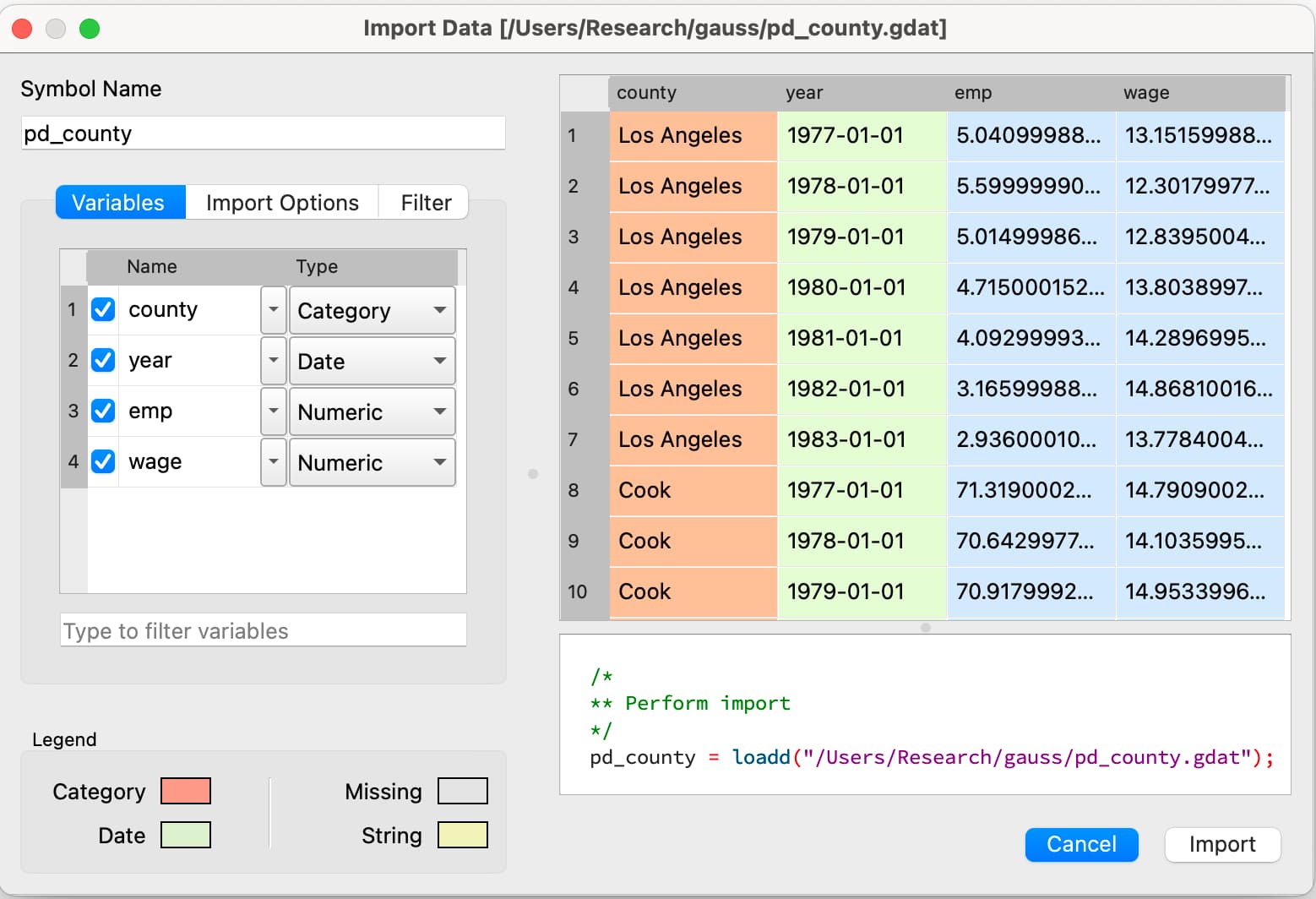Click the Cancel button

1081,844
